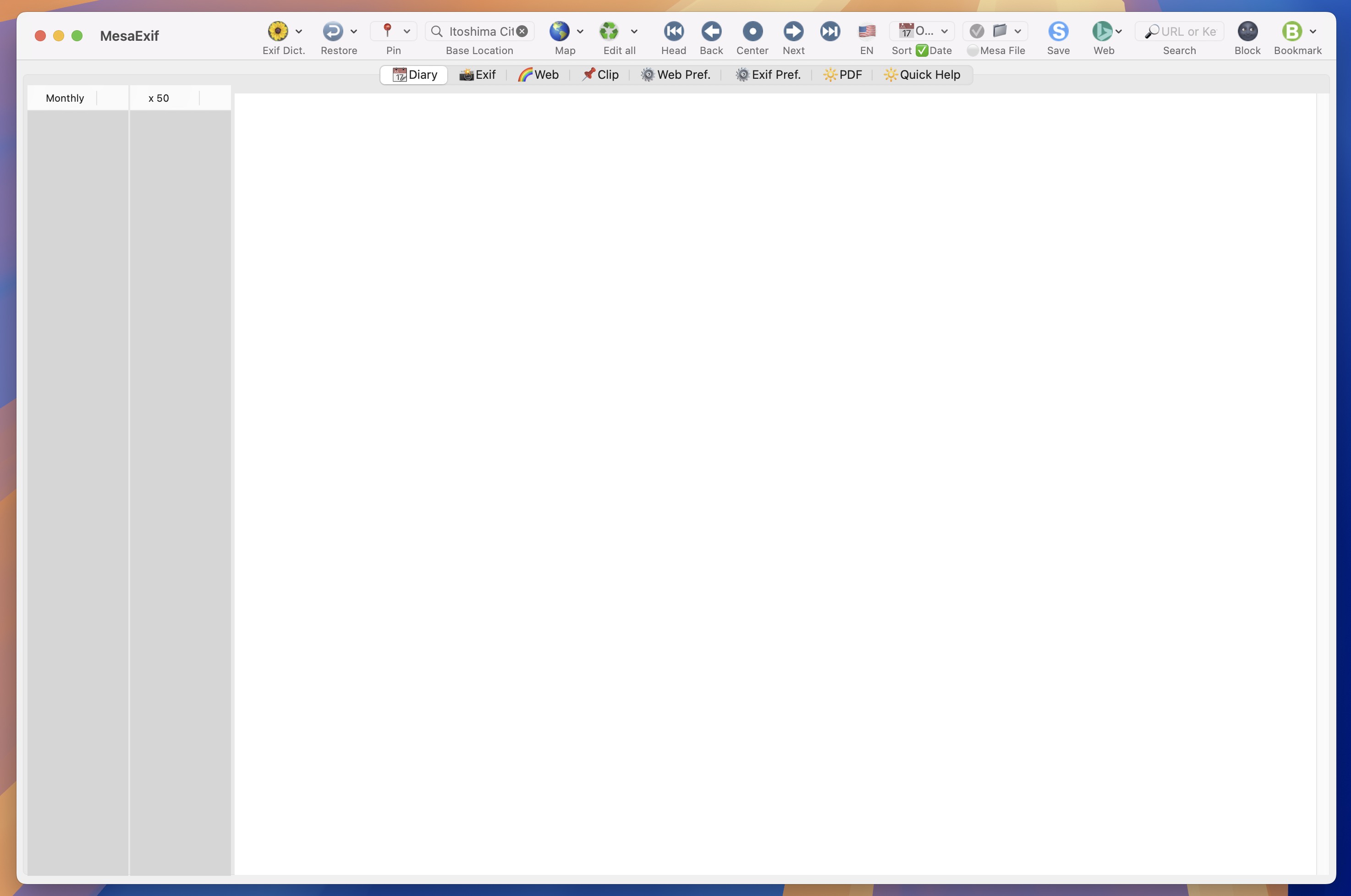The width and height of the screenshot is (1351, 896).
Task: Click the Center circle icon
Action: tap(752, 31)
